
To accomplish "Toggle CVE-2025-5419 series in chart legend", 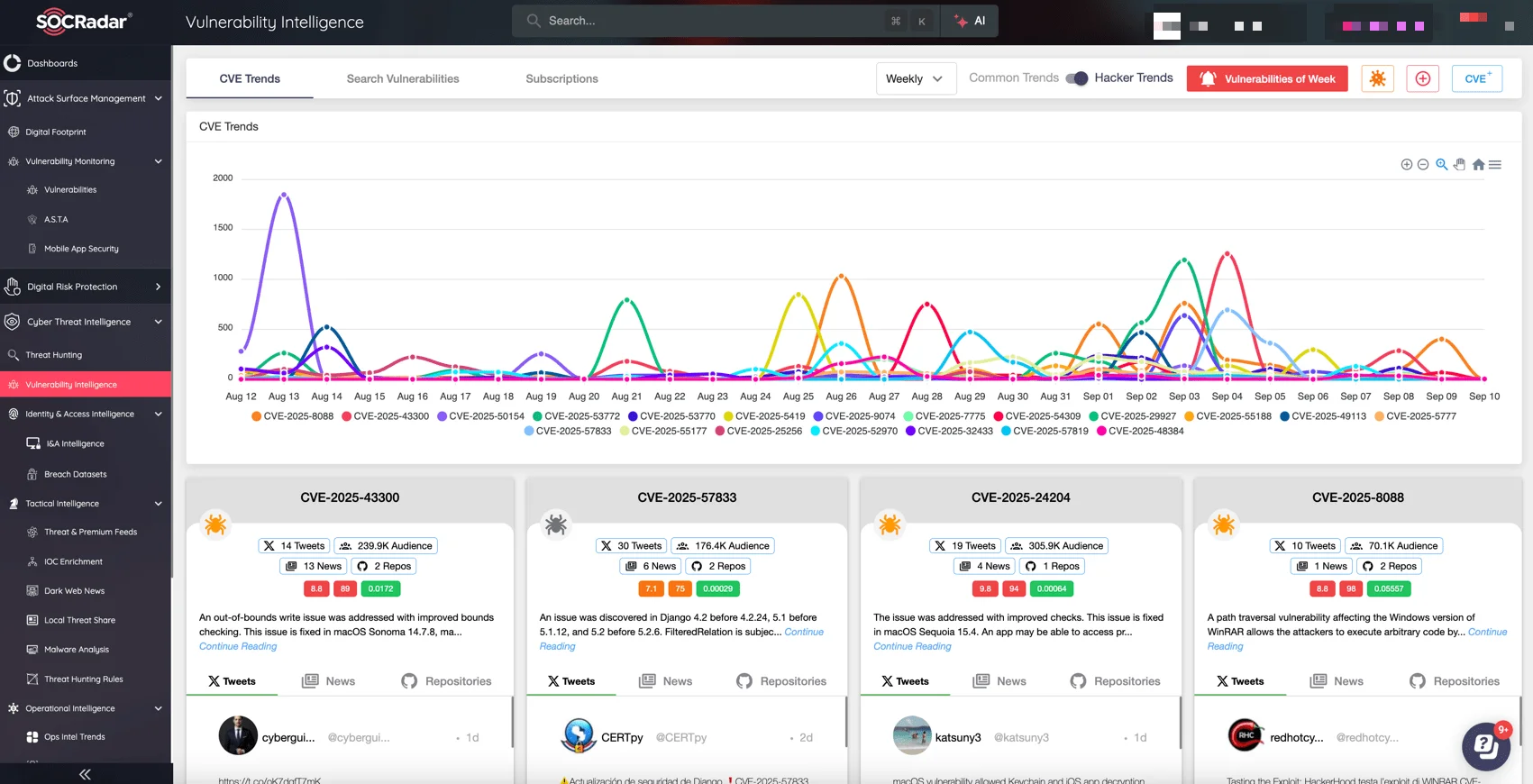I will click(764, 416).
